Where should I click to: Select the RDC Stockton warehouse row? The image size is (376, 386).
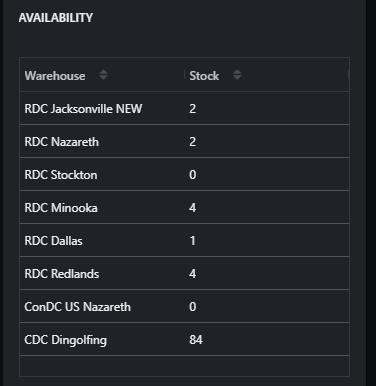[184, 174]
